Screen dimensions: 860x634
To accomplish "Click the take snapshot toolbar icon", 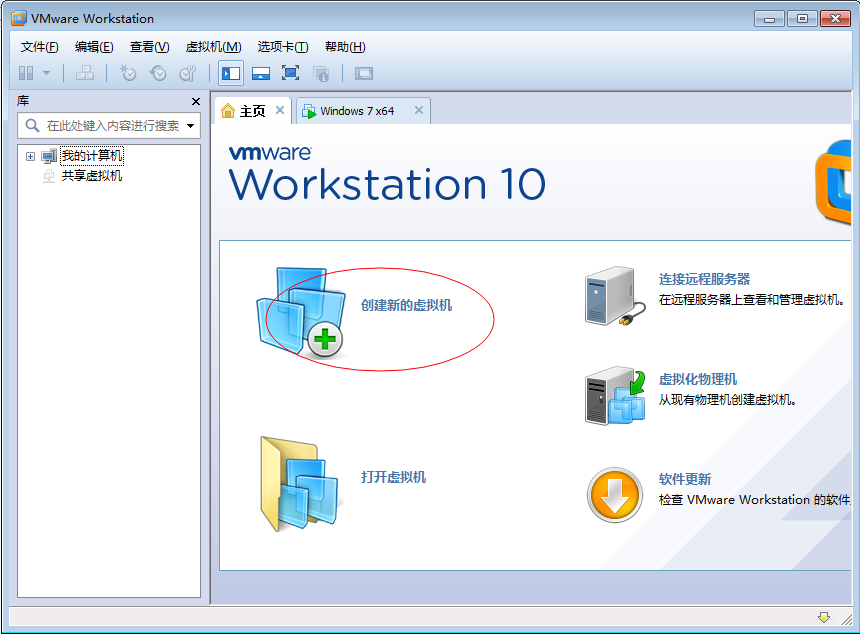I will coord(128,73).
